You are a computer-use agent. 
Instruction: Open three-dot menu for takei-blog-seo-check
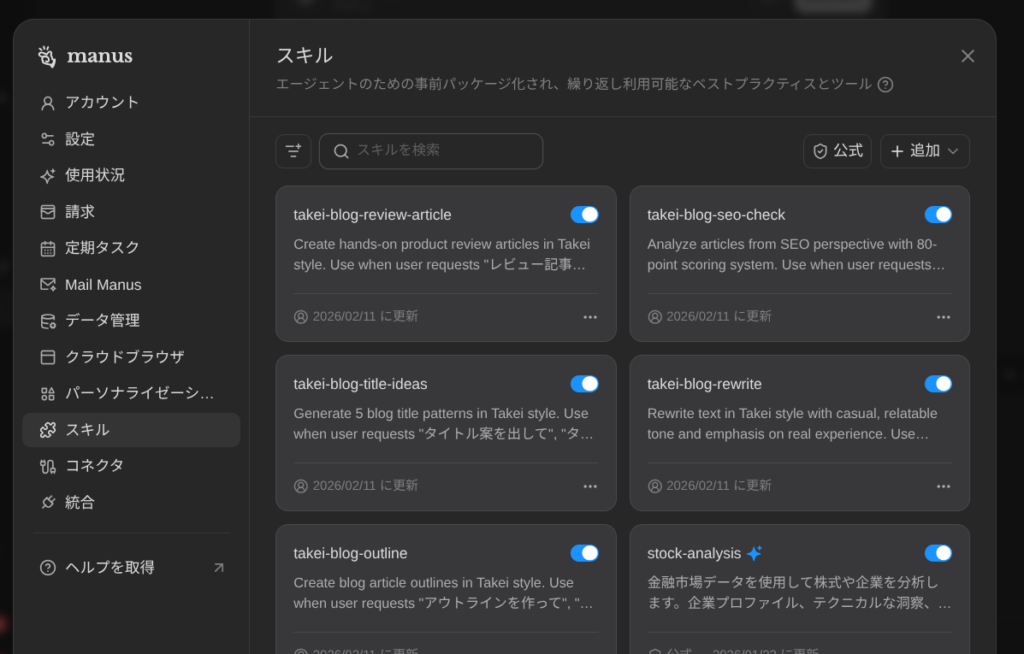pyautogui.click(x=943, y=317)
